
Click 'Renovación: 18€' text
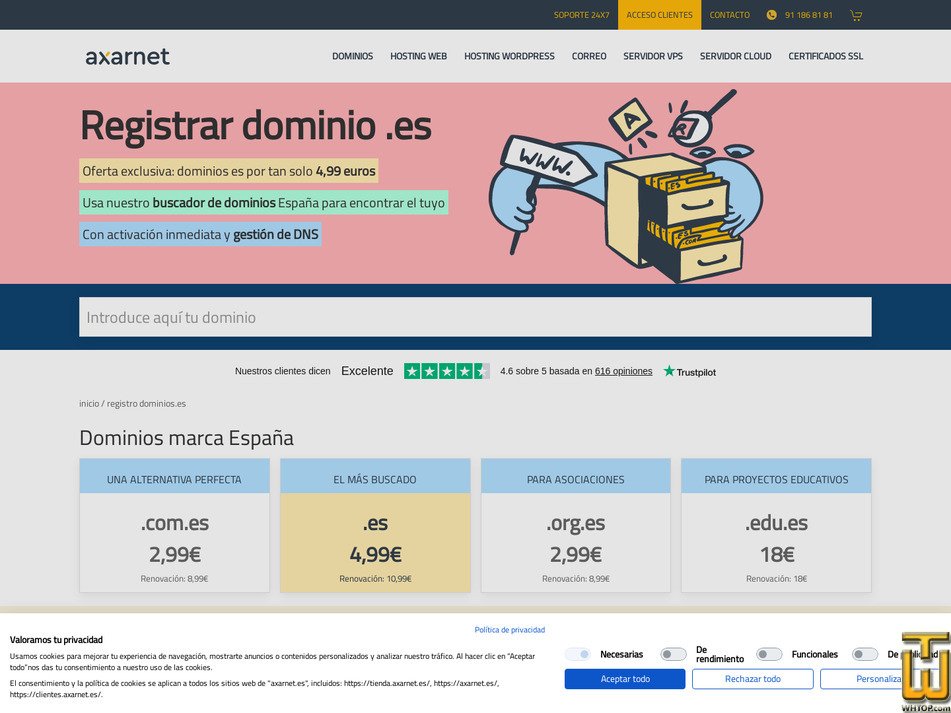point(776,579)
